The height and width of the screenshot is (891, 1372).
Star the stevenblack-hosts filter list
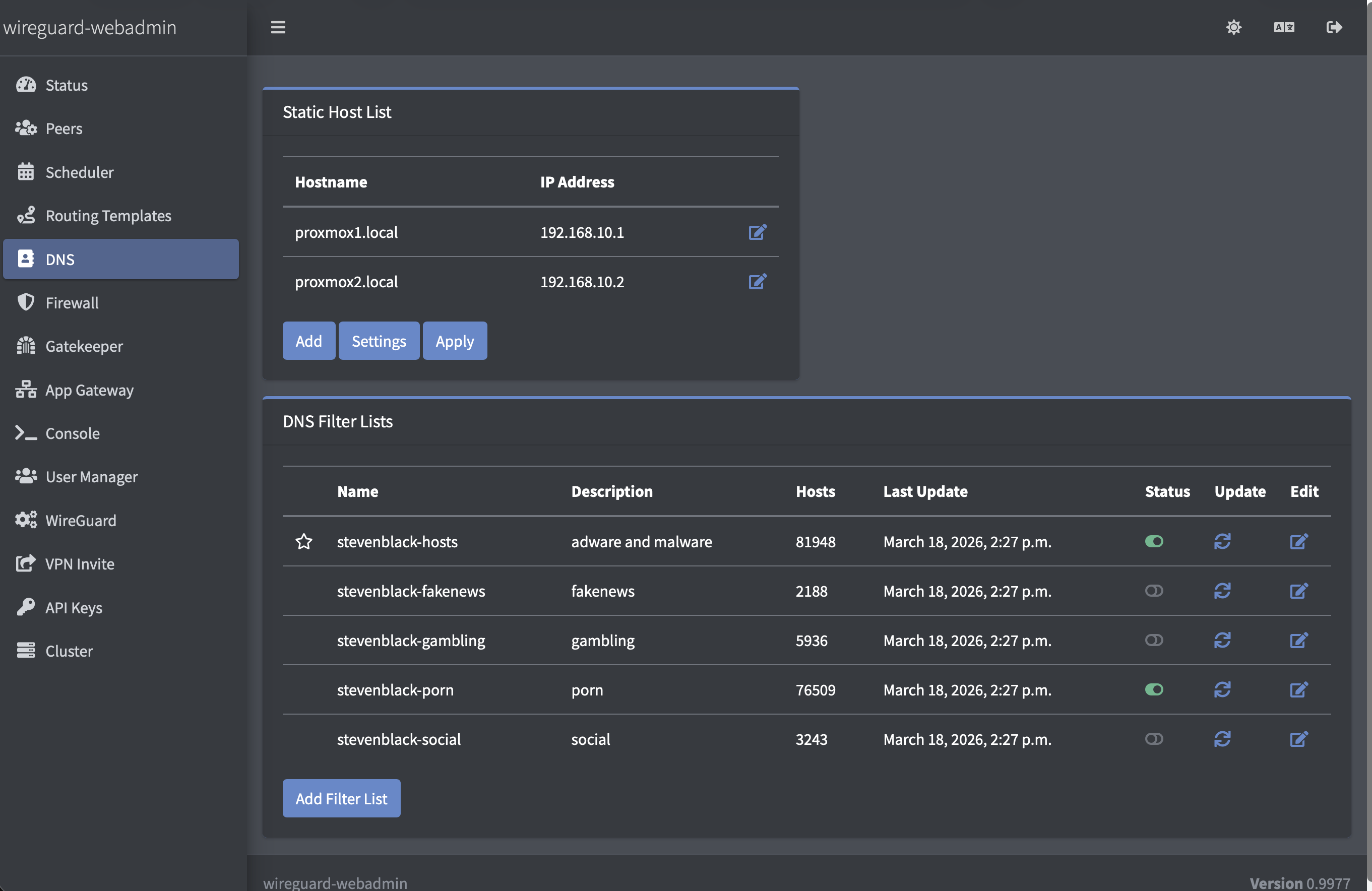point(304,541)
